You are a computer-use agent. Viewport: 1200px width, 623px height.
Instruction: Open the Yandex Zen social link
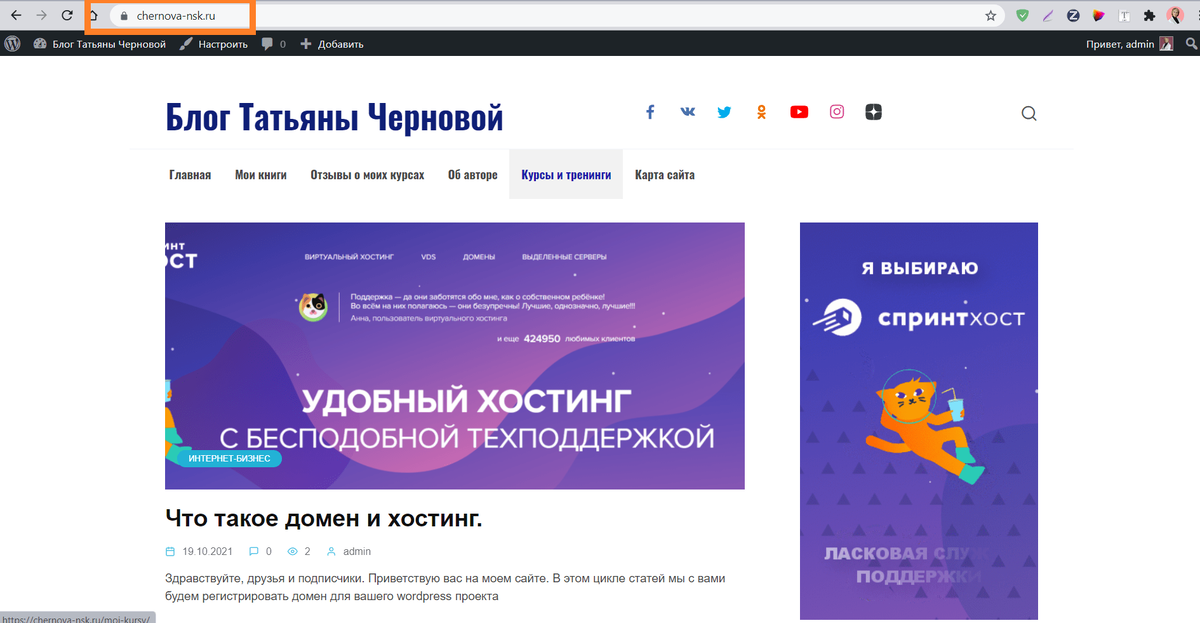[x=874, y=113]
